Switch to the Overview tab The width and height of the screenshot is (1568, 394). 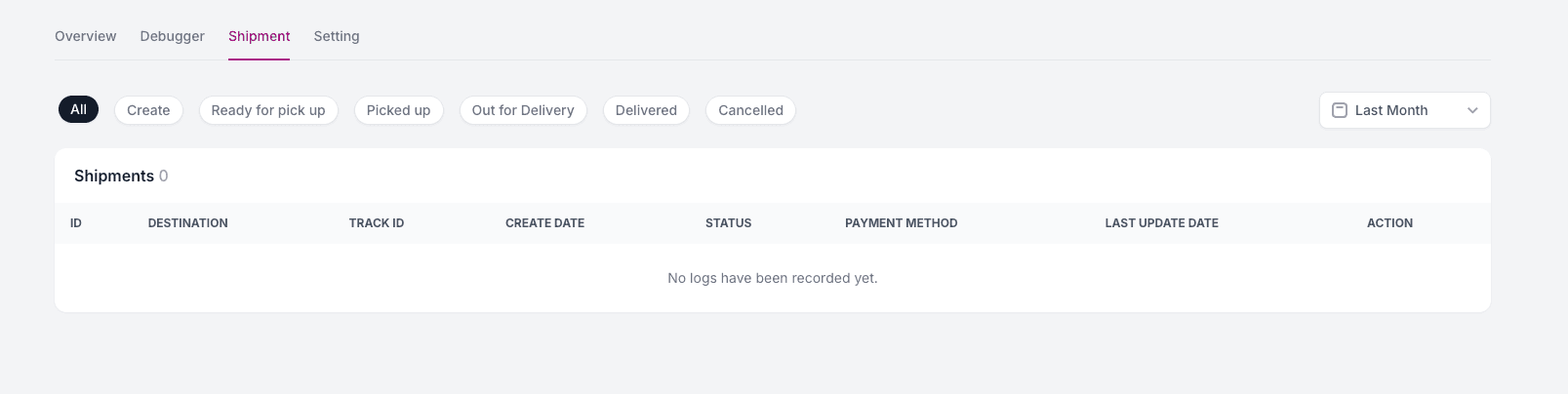(86, 36)
